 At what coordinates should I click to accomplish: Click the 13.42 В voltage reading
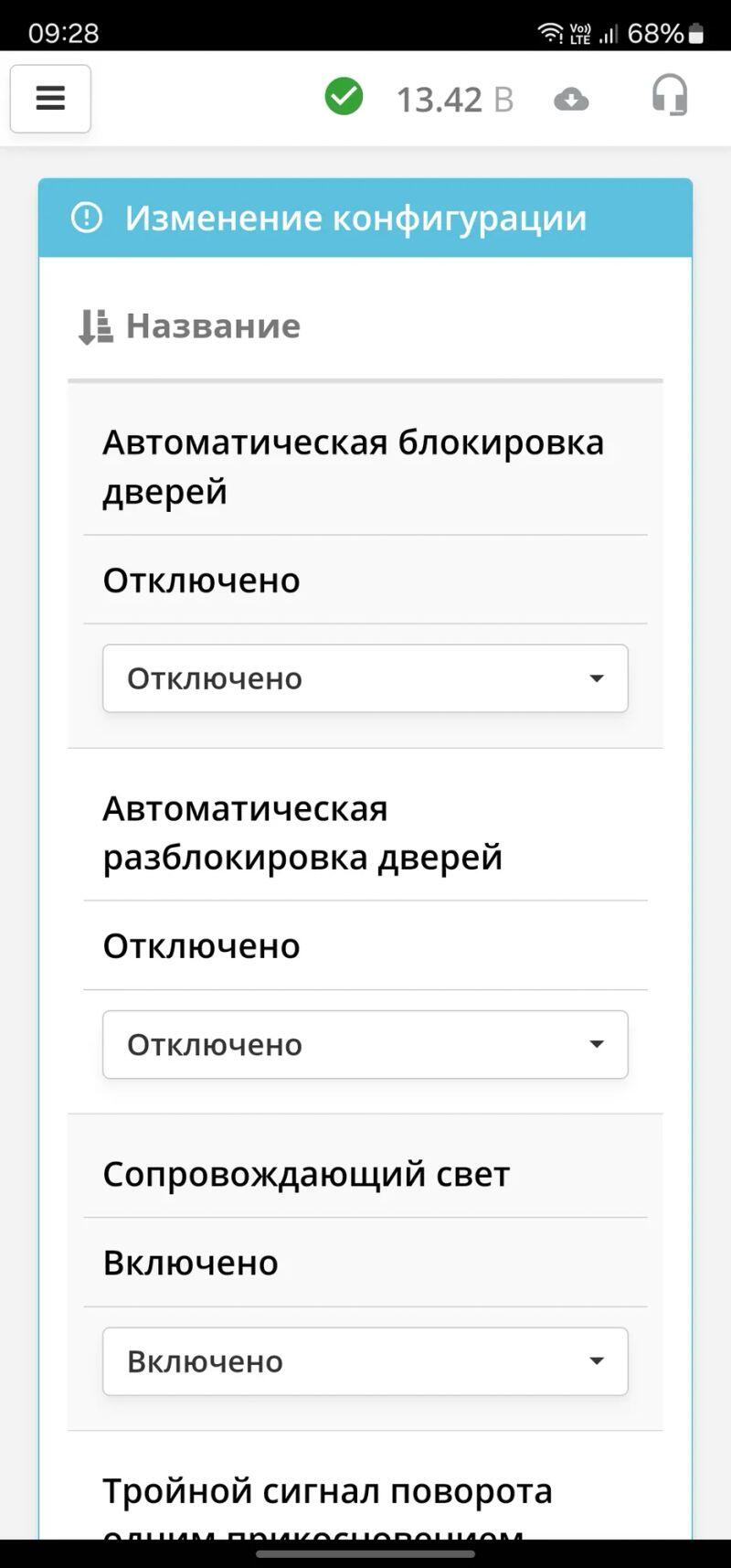click(x=454, y=100)
